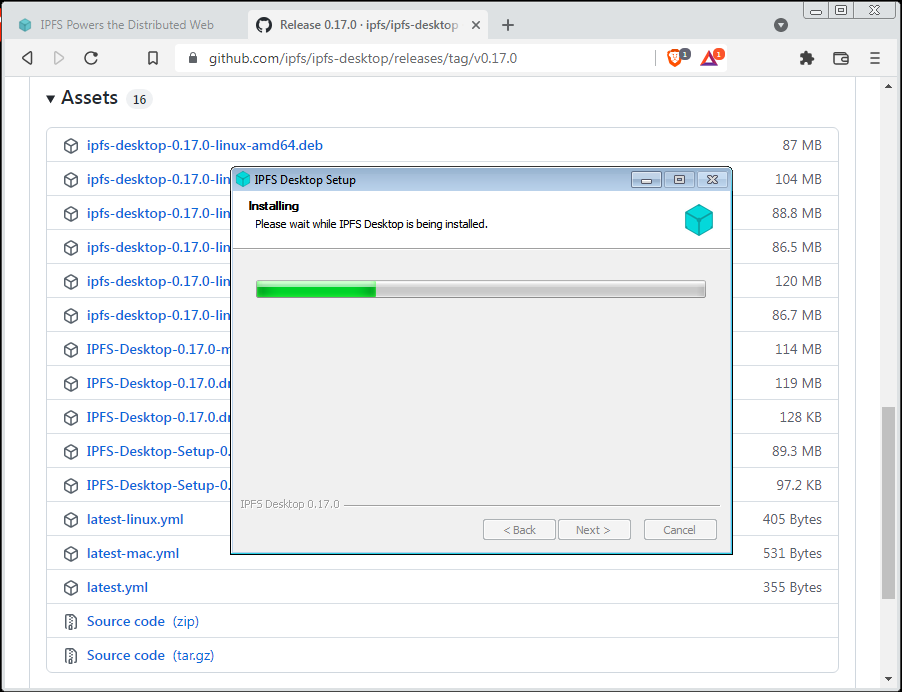The width and height of the screenshot is (902, 692).
Task: Download latest-mac.yml
Action: tap(133, 553)
